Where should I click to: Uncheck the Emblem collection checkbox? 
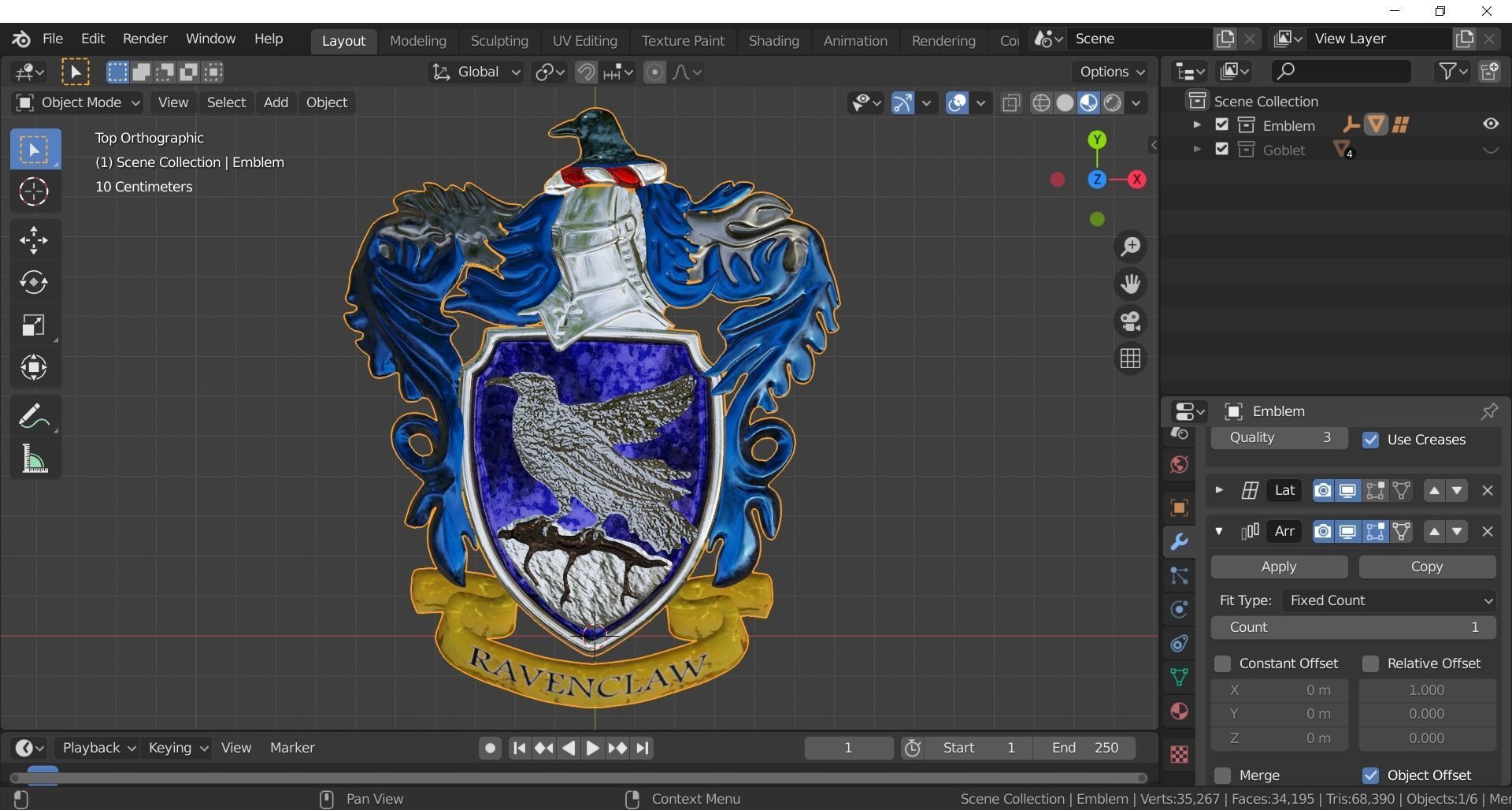tap(1221, 124)
